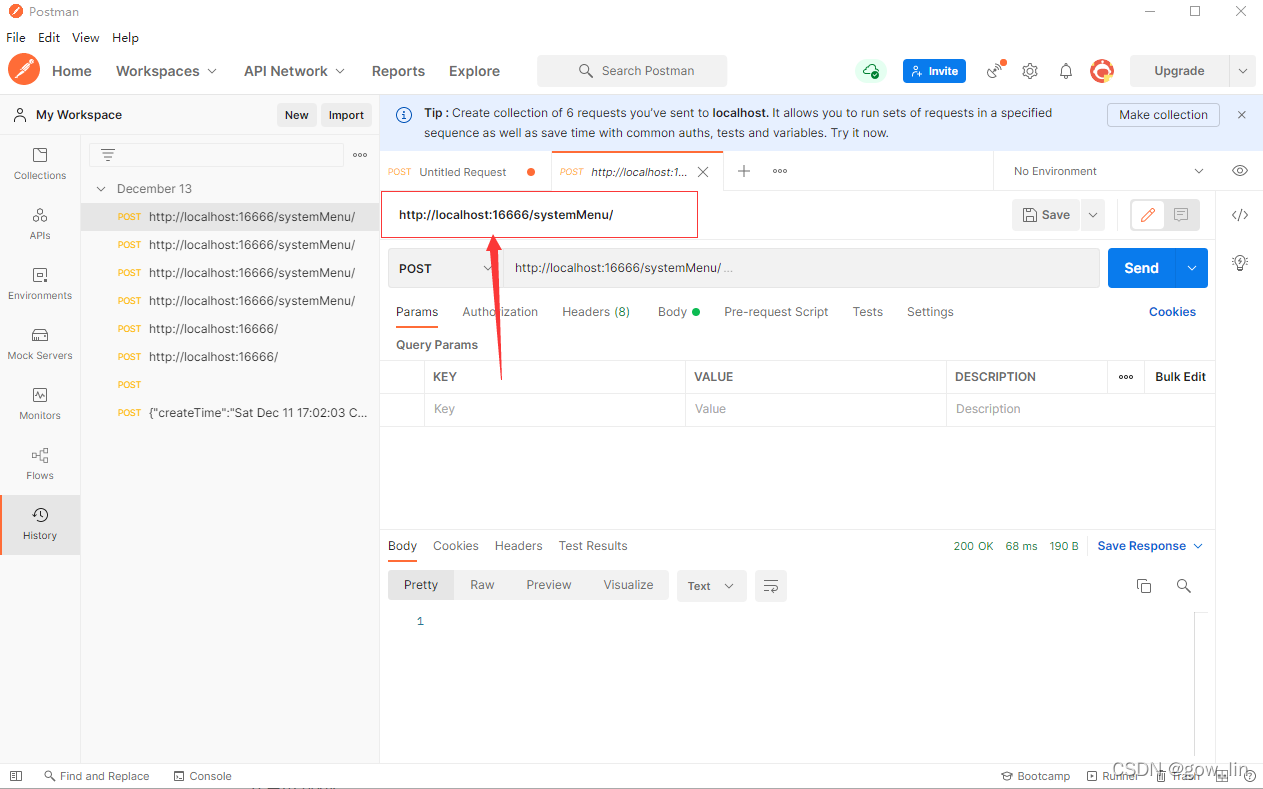1263x789 pixels.
Task: Click the New button
Action: coord(297,115)
